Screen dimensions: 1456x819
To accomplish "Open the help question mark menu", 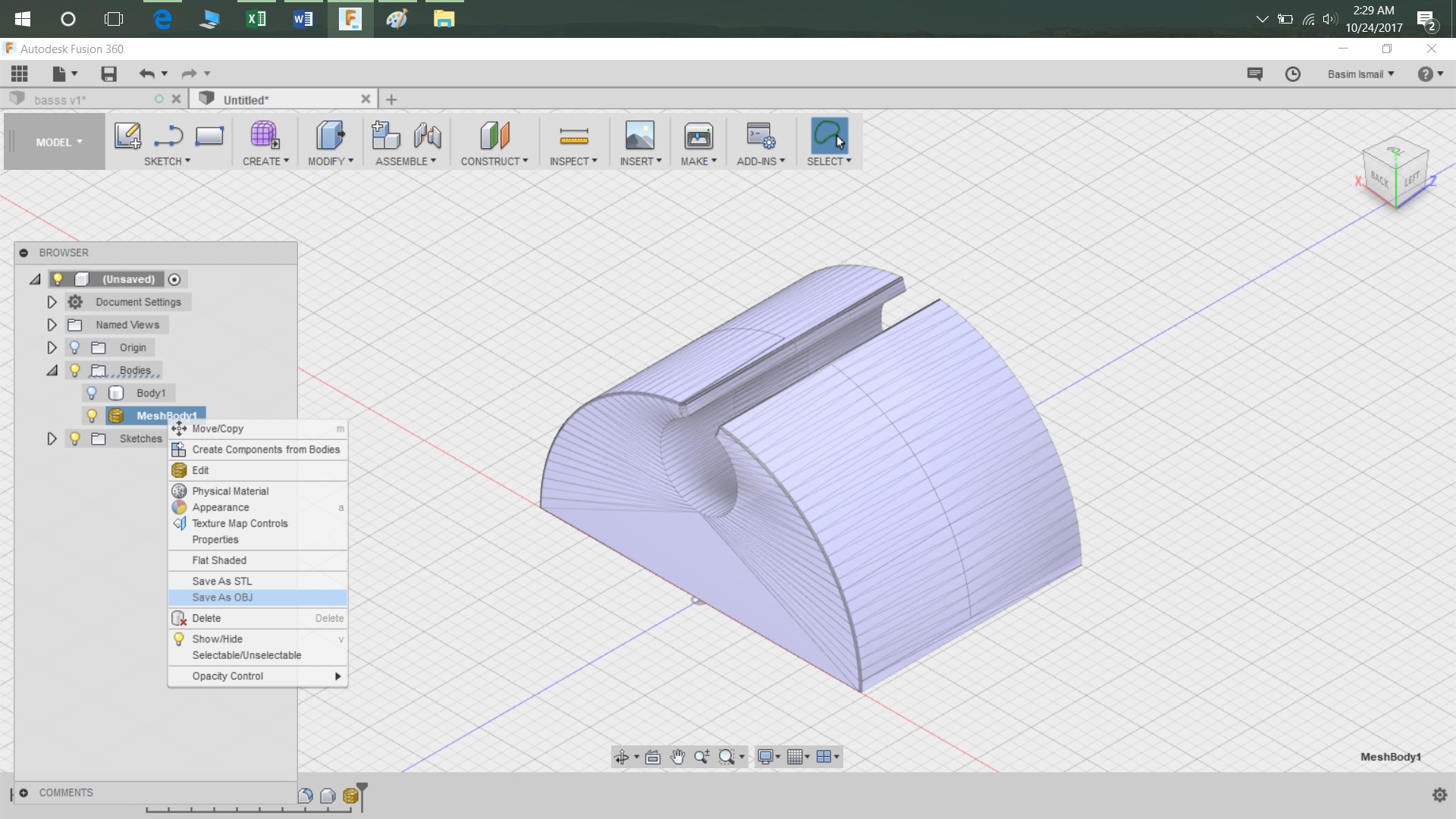I will [1430, 74].
